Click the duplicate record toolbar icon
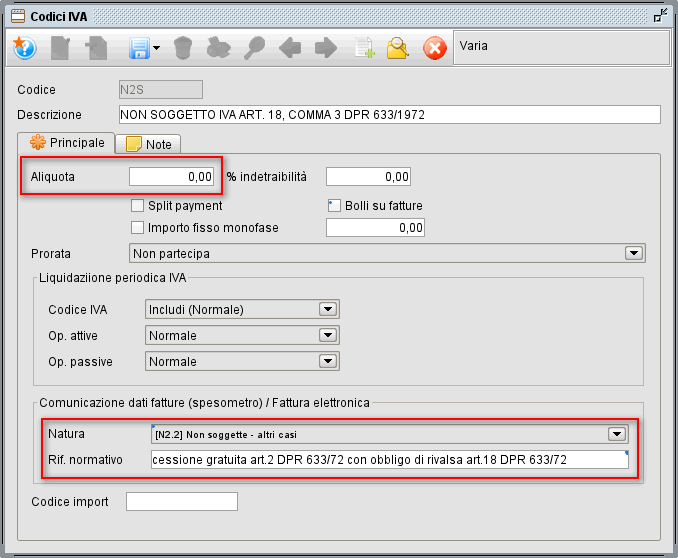Screen dimensions: 678x558 coord(96,48)
